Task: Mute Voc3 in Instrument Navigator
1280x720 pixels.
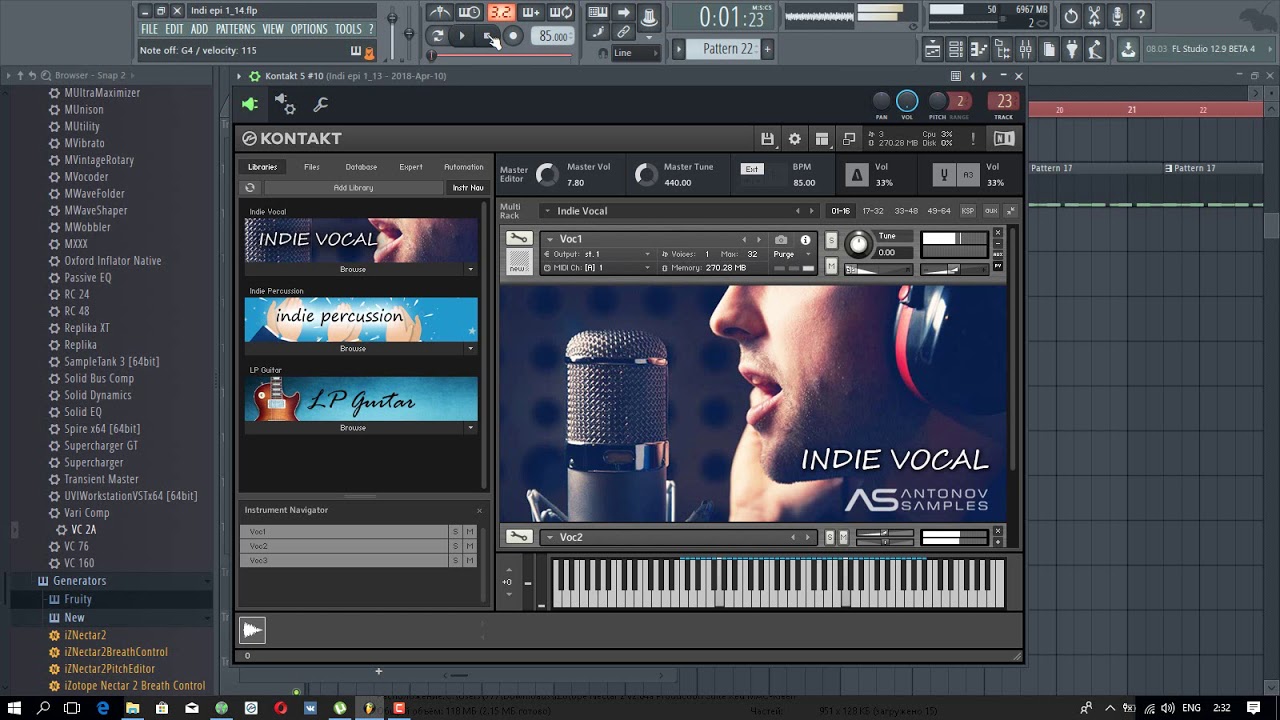Action: click(x=469, y=561)
